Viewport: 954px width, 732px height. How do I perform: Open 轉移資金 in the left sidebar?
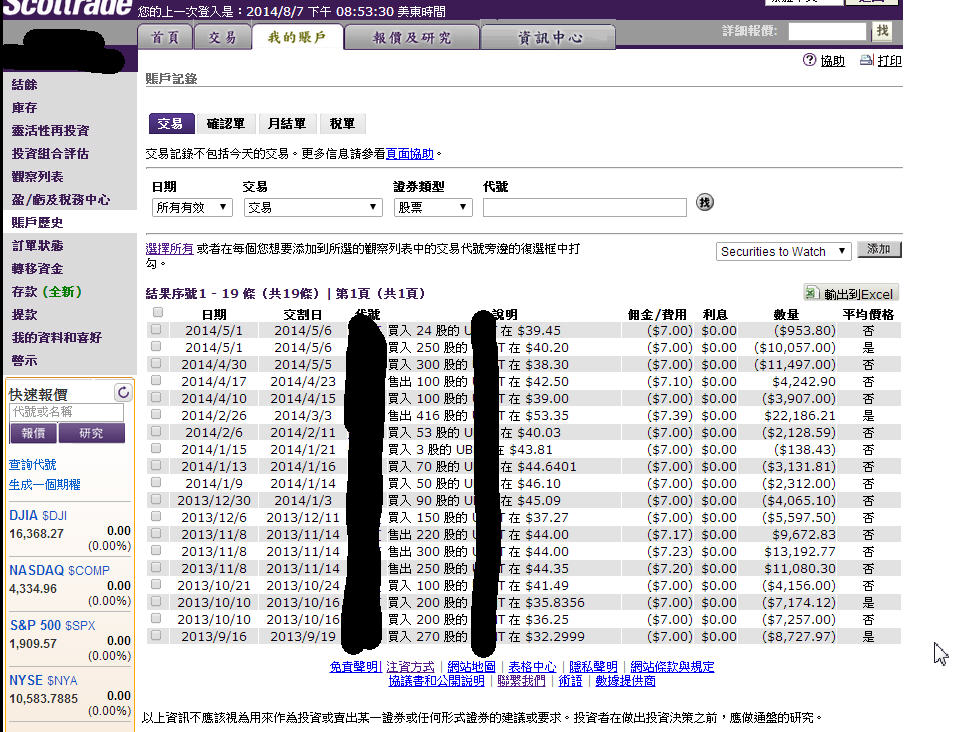tap(38, 268)
